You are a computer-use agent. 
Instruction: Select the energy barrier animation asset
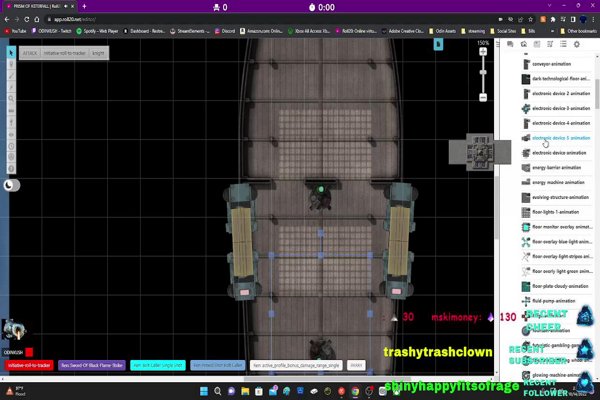(x=557, y=168)
